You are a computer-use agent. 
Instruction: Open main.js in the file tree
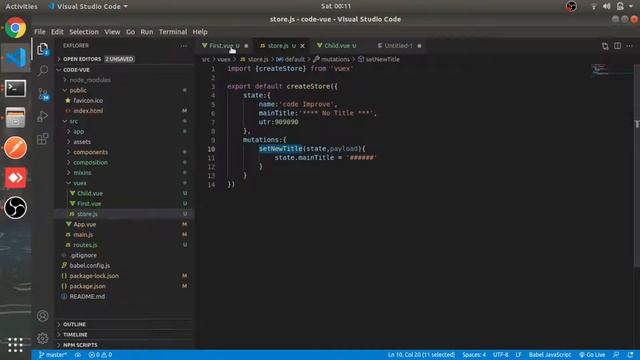pyautogui.click(x=124, y=235)
